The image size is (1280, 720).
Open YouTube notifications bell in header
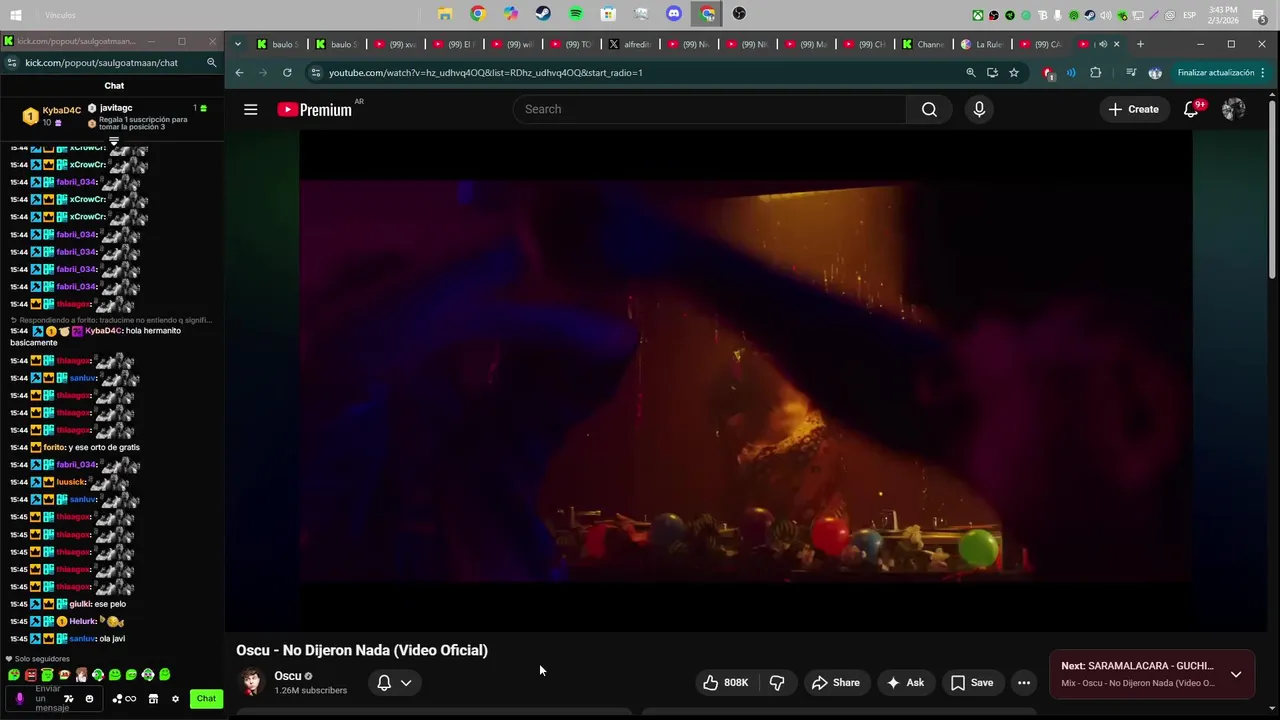coord(1191,109)
